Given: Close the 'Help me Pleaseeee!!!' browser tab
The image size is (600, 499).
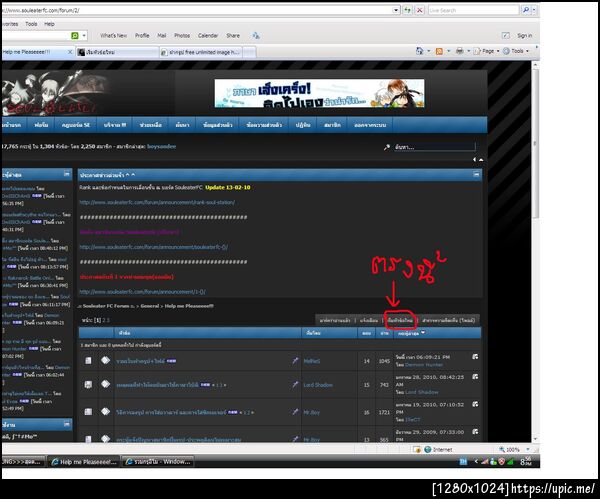Looking at the screenshot, I should (70, 52).
